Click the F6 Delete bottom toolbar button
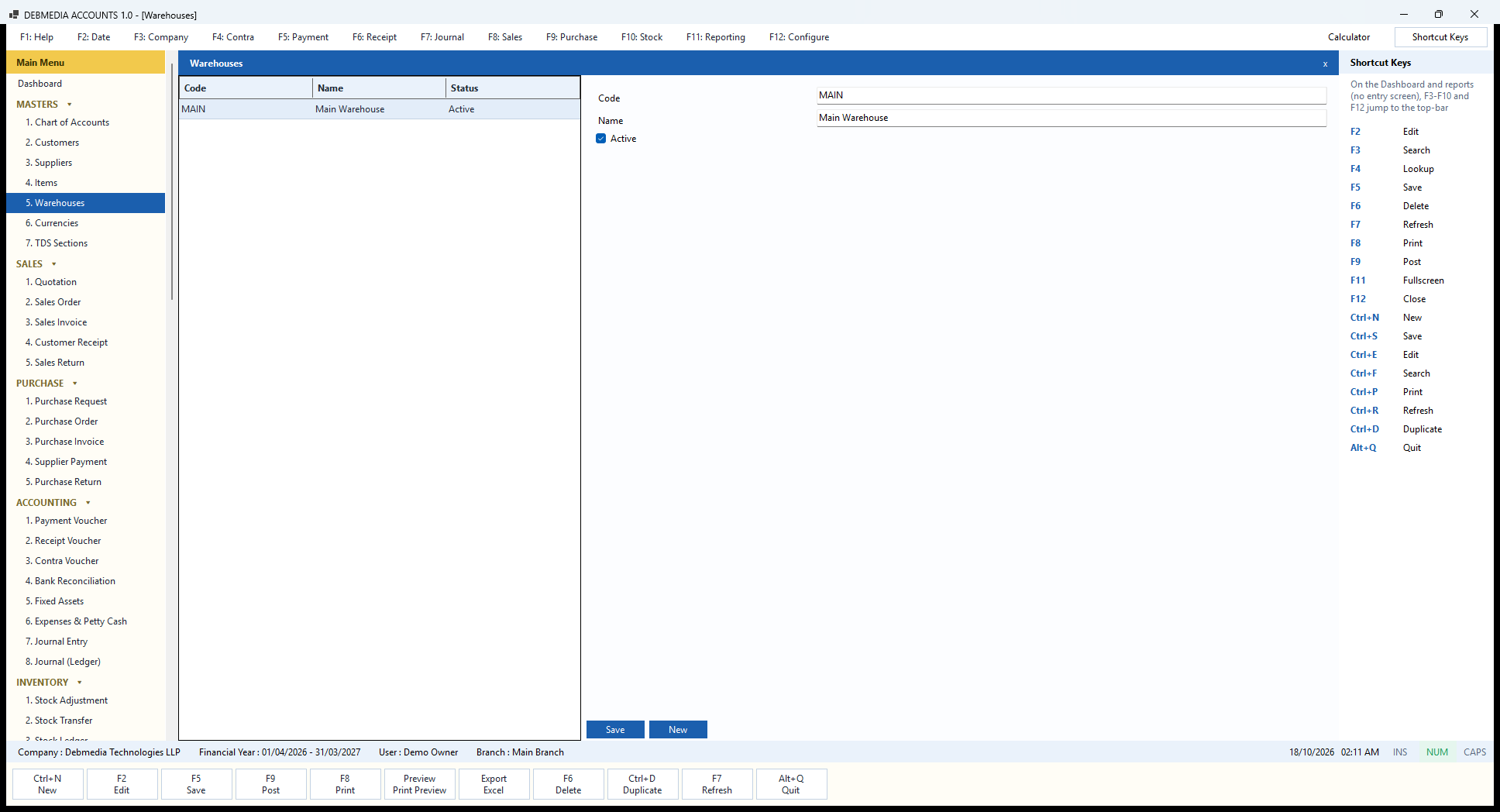Screen dimensions: 1500x812 (568, 784)
